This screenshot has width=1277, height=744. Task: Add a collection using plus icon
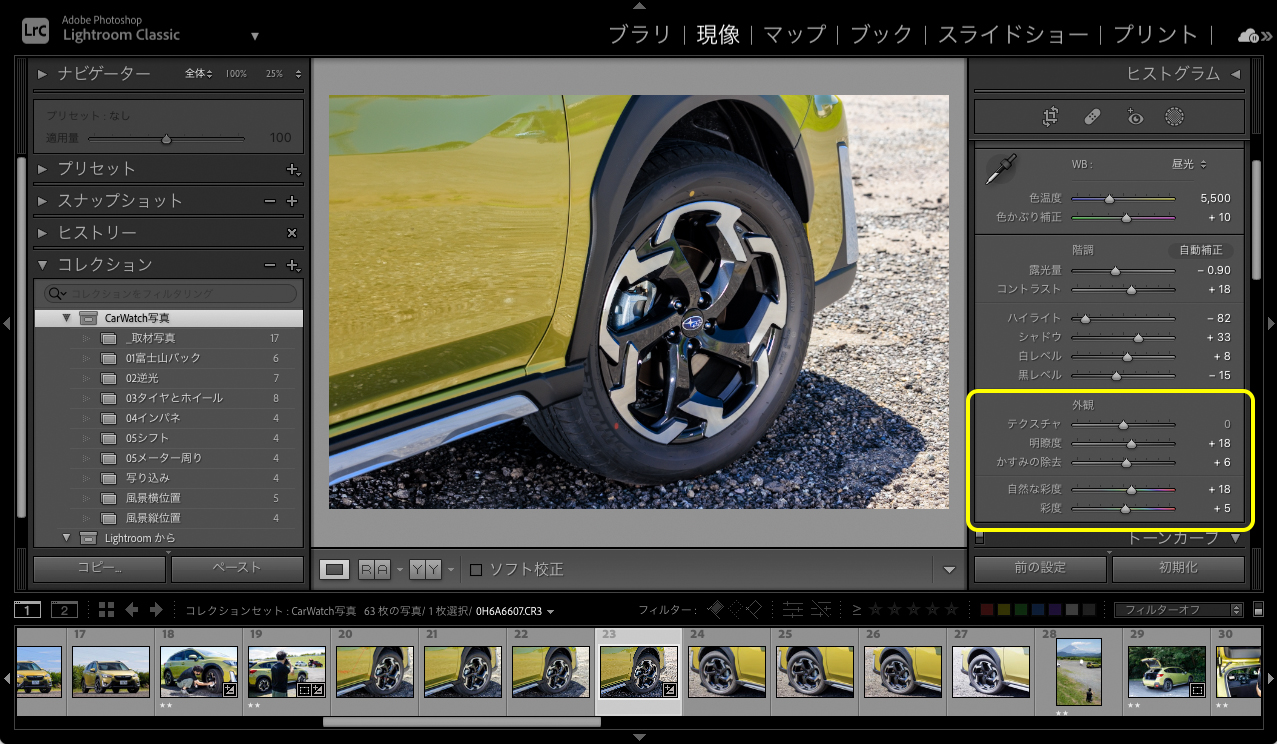pyautogui.click(x=293, y=266)
